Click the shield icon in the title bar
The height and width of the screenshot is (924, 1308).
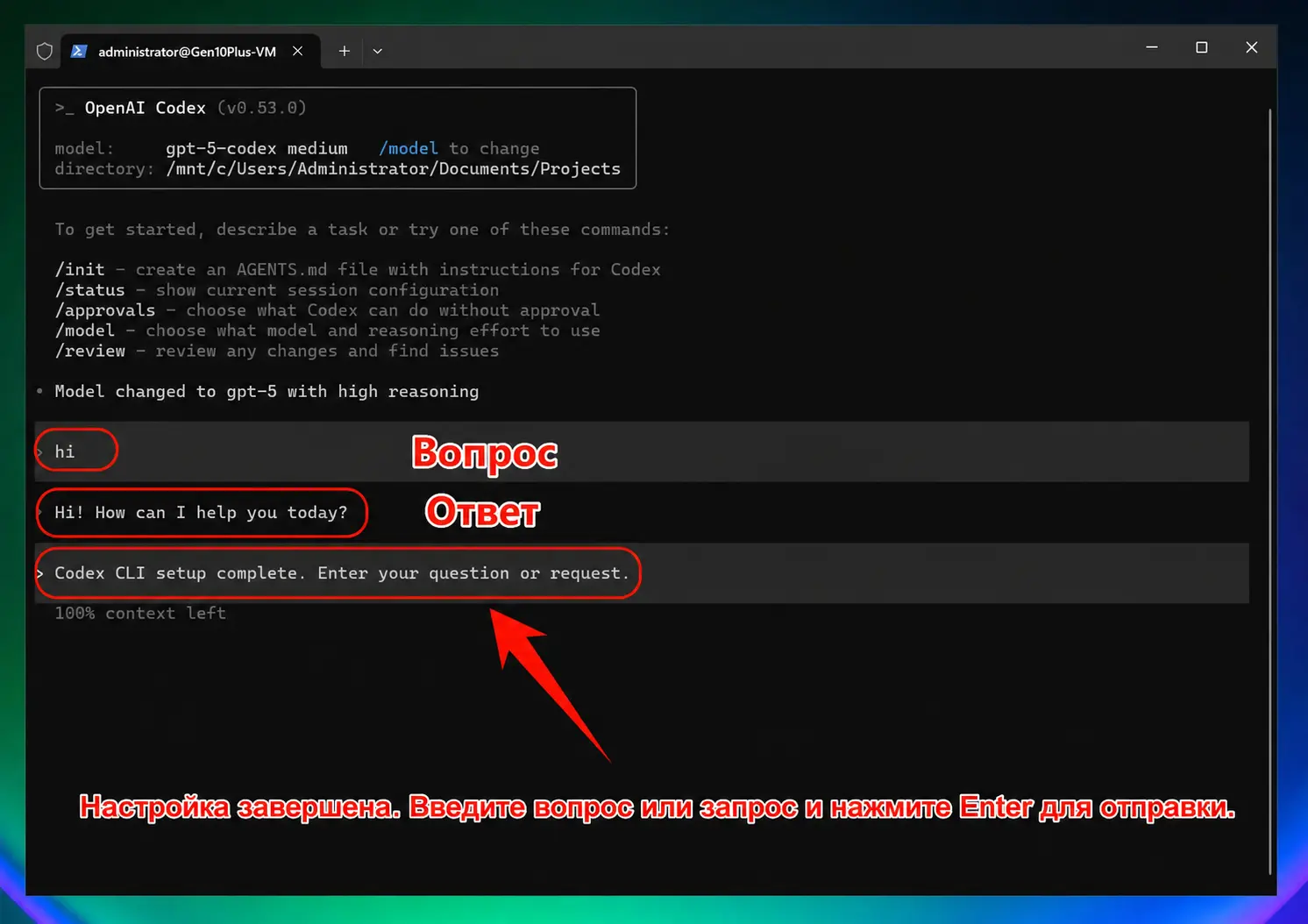[x=45, y=51]
